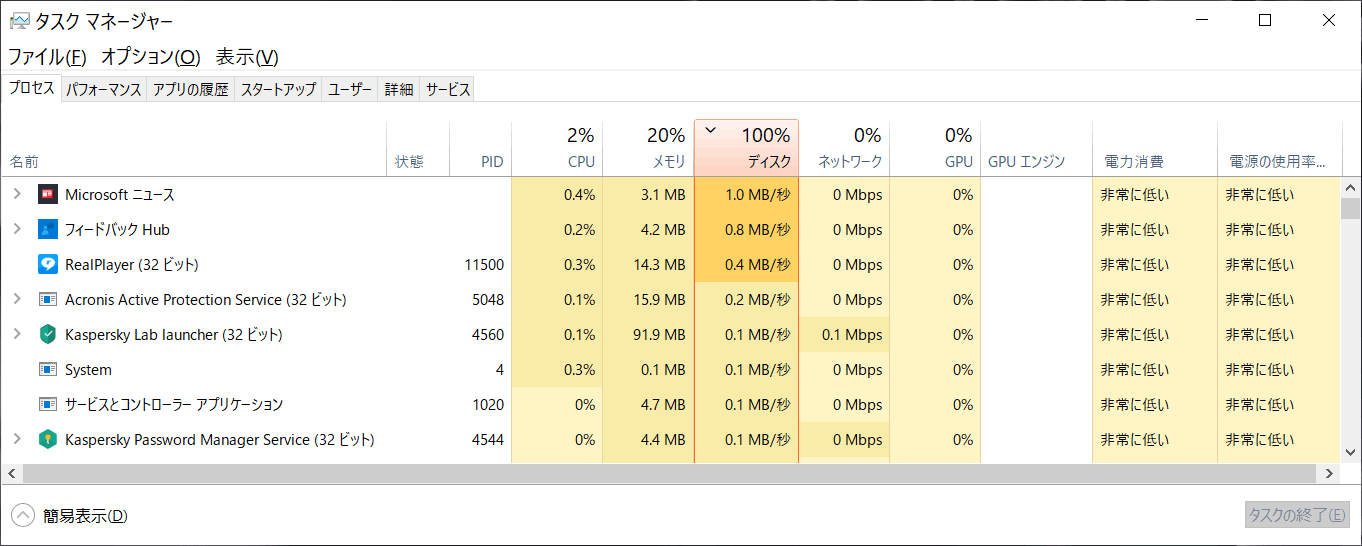Click PID value 5048
This screenshot has height=546, width=1362.
(x=488, y=300)
